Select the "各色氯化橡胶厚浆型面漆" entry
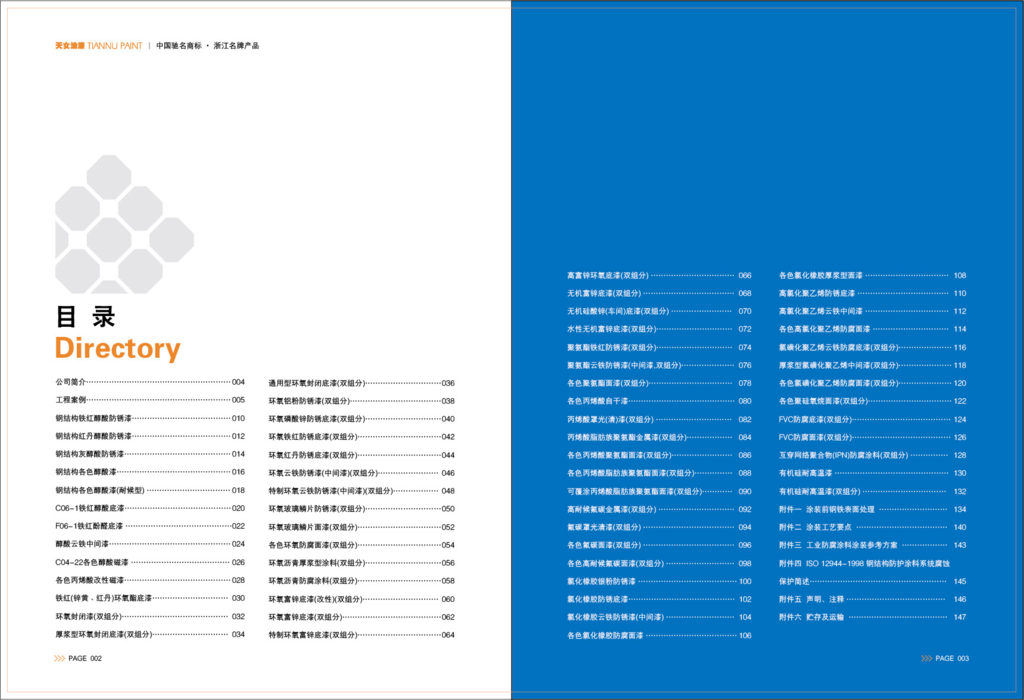 point(872,276)
